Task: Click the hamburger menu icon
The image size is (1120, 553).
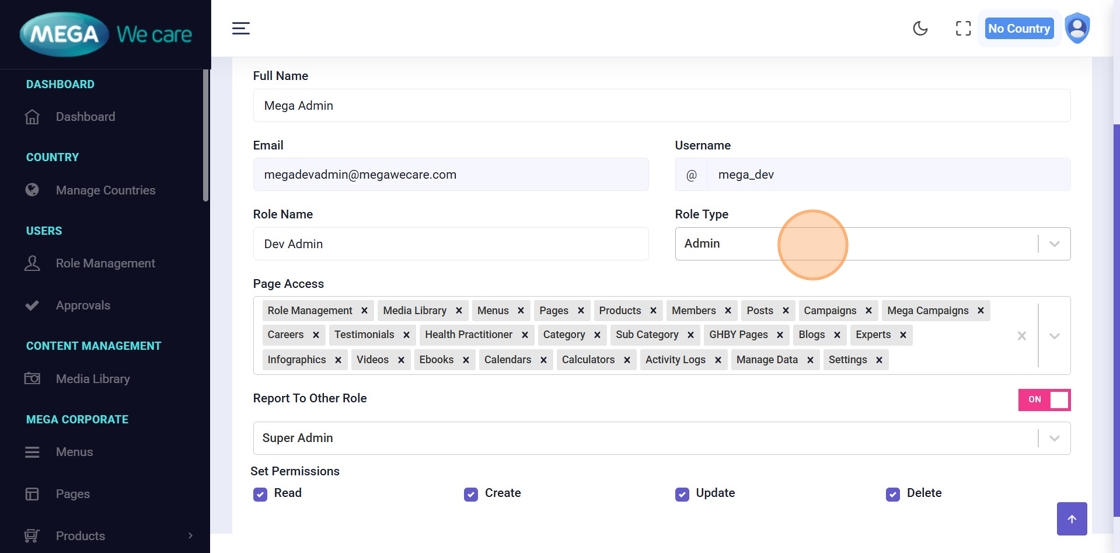Action: point(241,28)
